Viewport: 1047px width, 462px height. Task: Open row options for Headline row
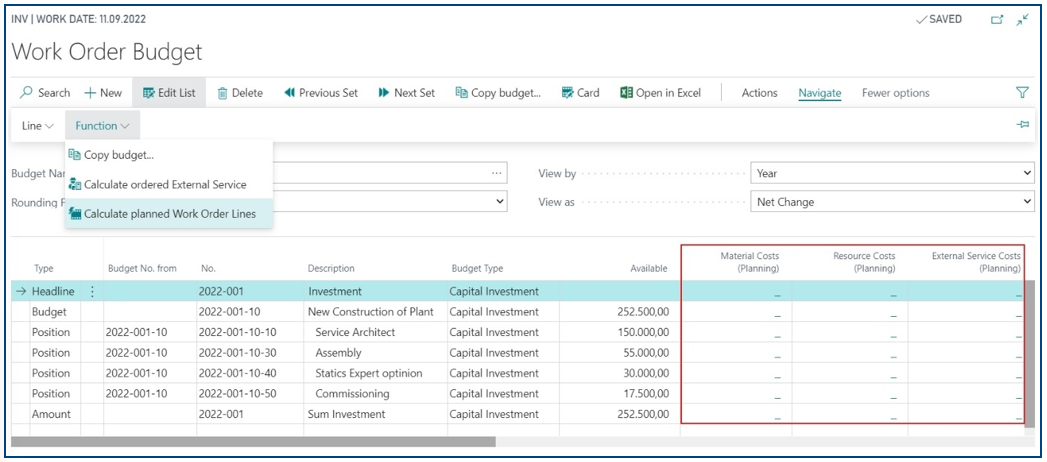92,291
